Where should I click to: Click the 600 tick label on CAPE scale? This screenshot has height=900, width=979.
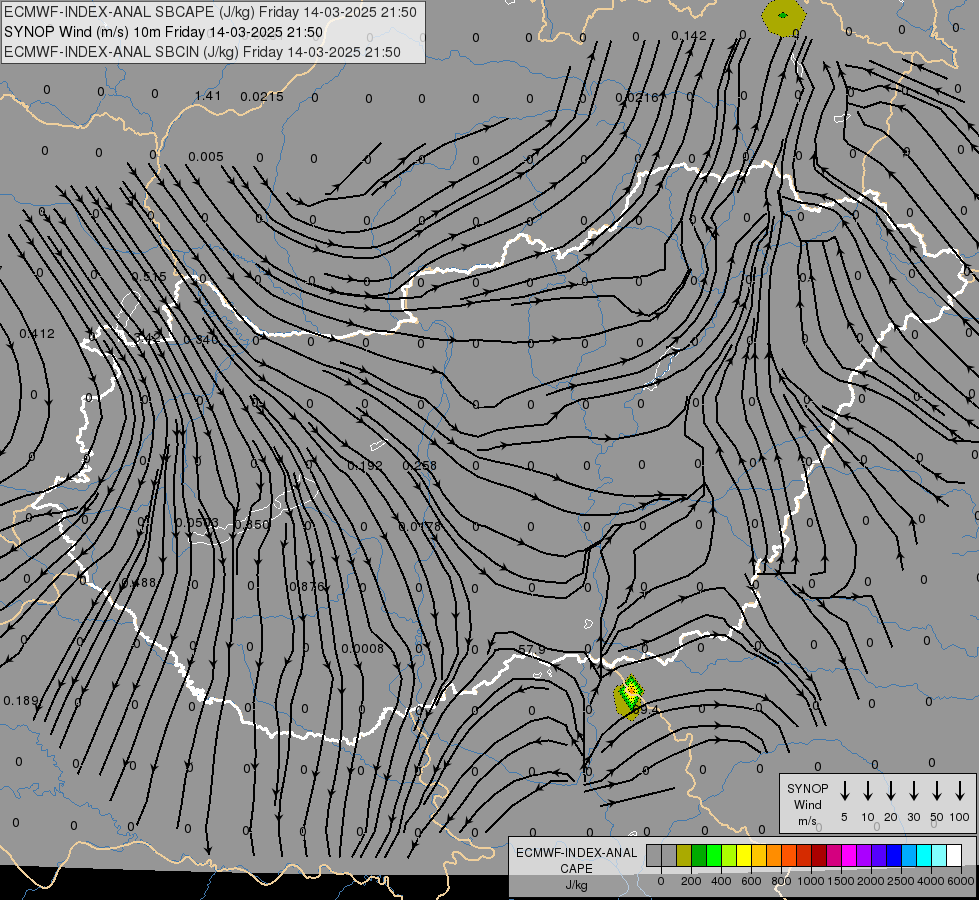[x=751, y=881]
